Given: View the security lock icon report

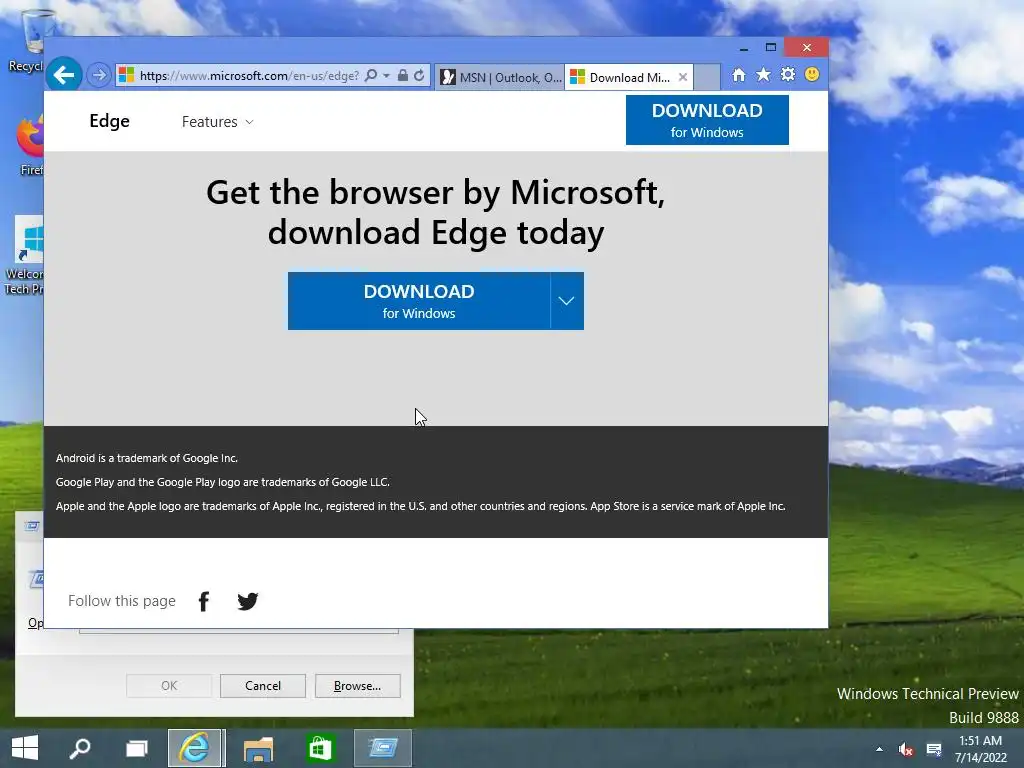Looking at the screenshot, I should pos(403,76).
